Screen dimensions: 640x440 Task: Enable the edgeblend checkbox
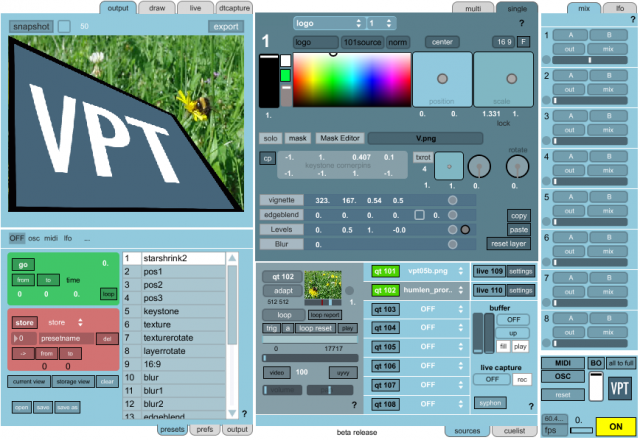pos(419,215)
